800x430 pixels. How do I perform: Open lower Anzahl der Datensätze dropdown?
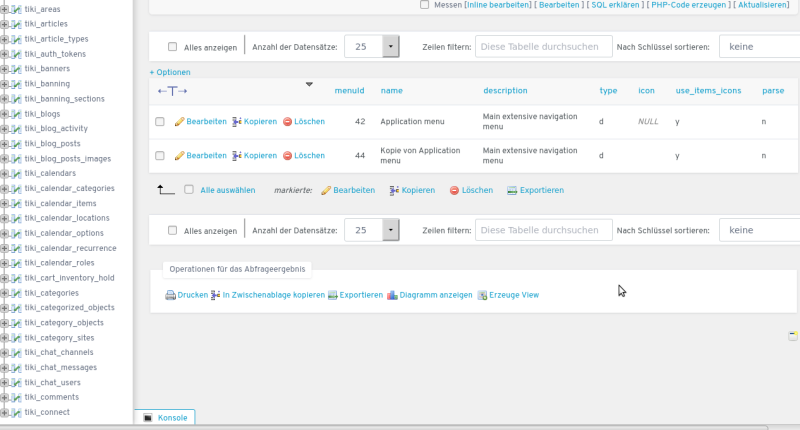point(372,230)
